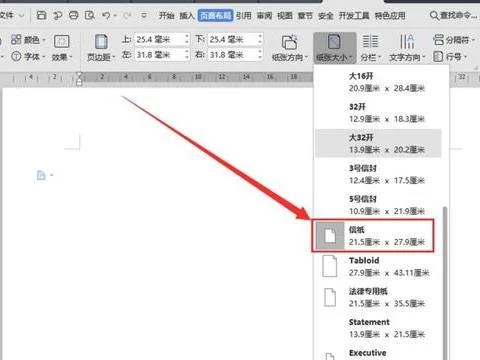
Task: Click the paste options icon in document
Action: click(x=41, y=175)
